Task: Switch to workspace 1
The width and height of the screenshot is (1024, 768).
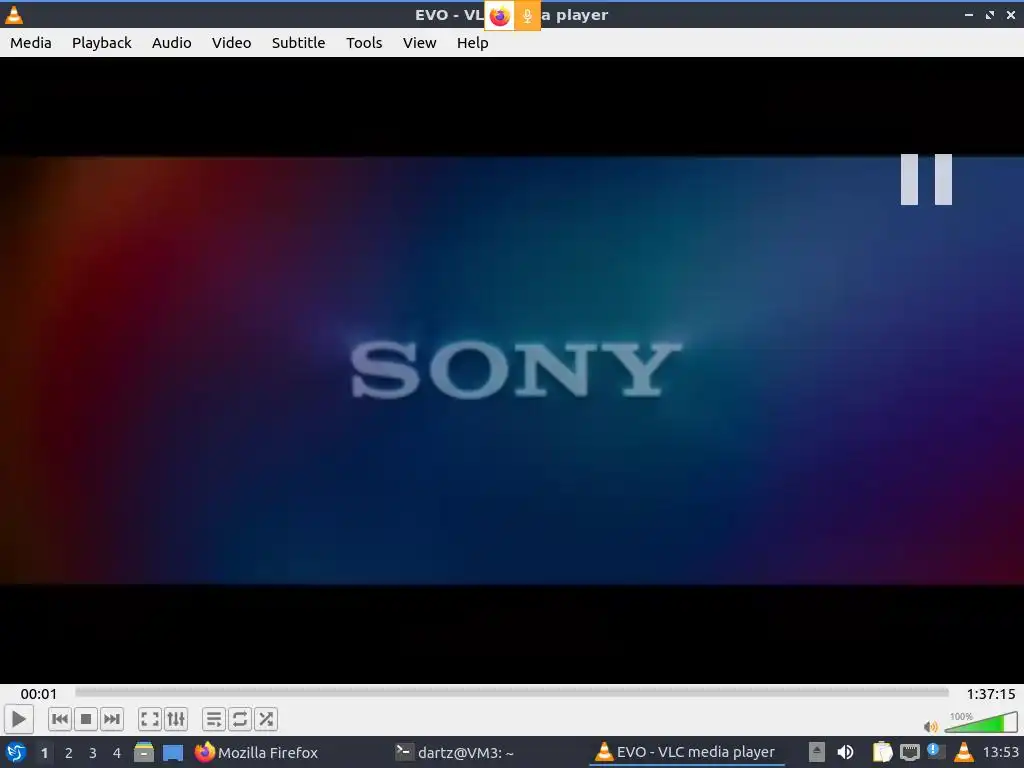Action: (x=44, y=753)
